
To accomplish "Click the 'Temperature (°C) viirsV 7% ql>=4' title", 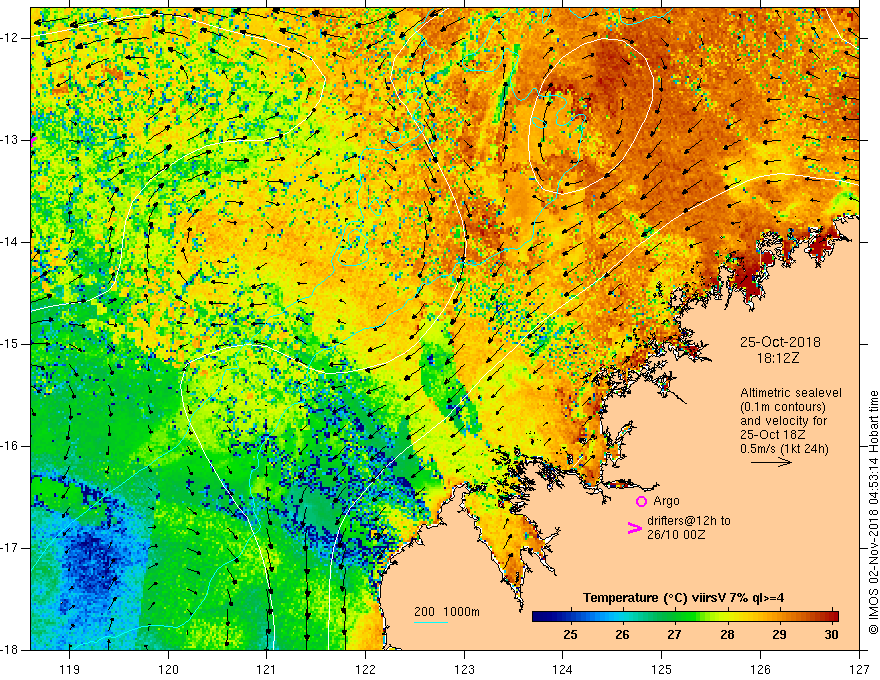I will (683, 598).
